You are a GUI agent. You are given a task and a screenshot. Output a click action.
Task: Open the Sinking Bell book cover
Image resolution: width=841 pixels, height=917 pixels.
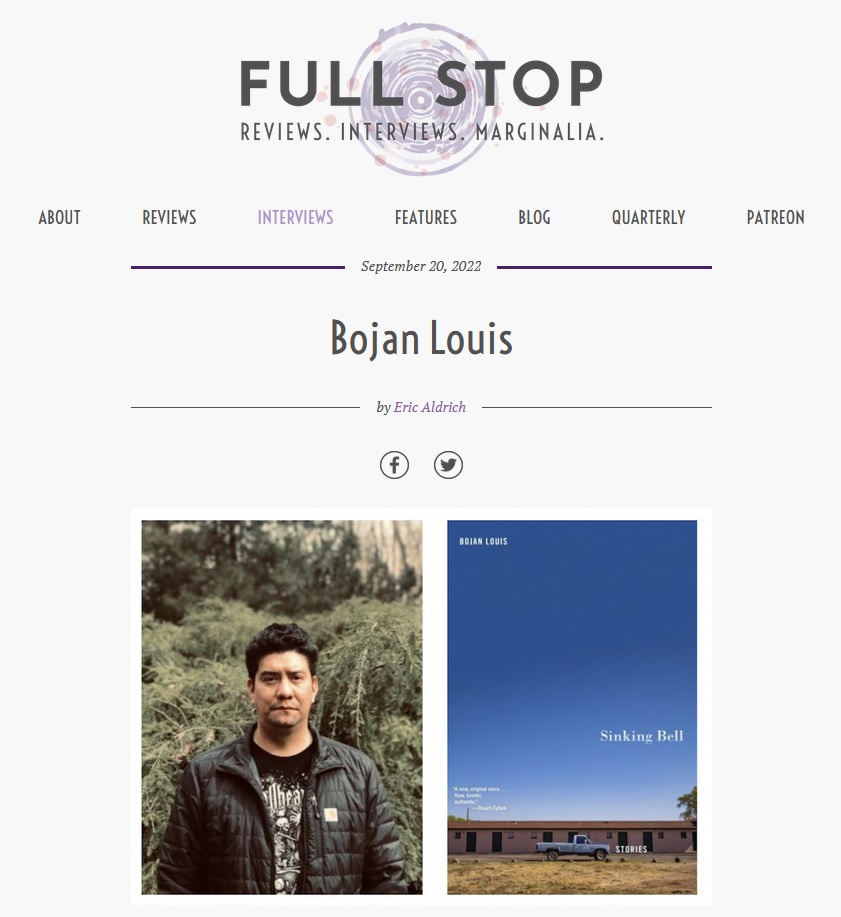click(572, 707)
